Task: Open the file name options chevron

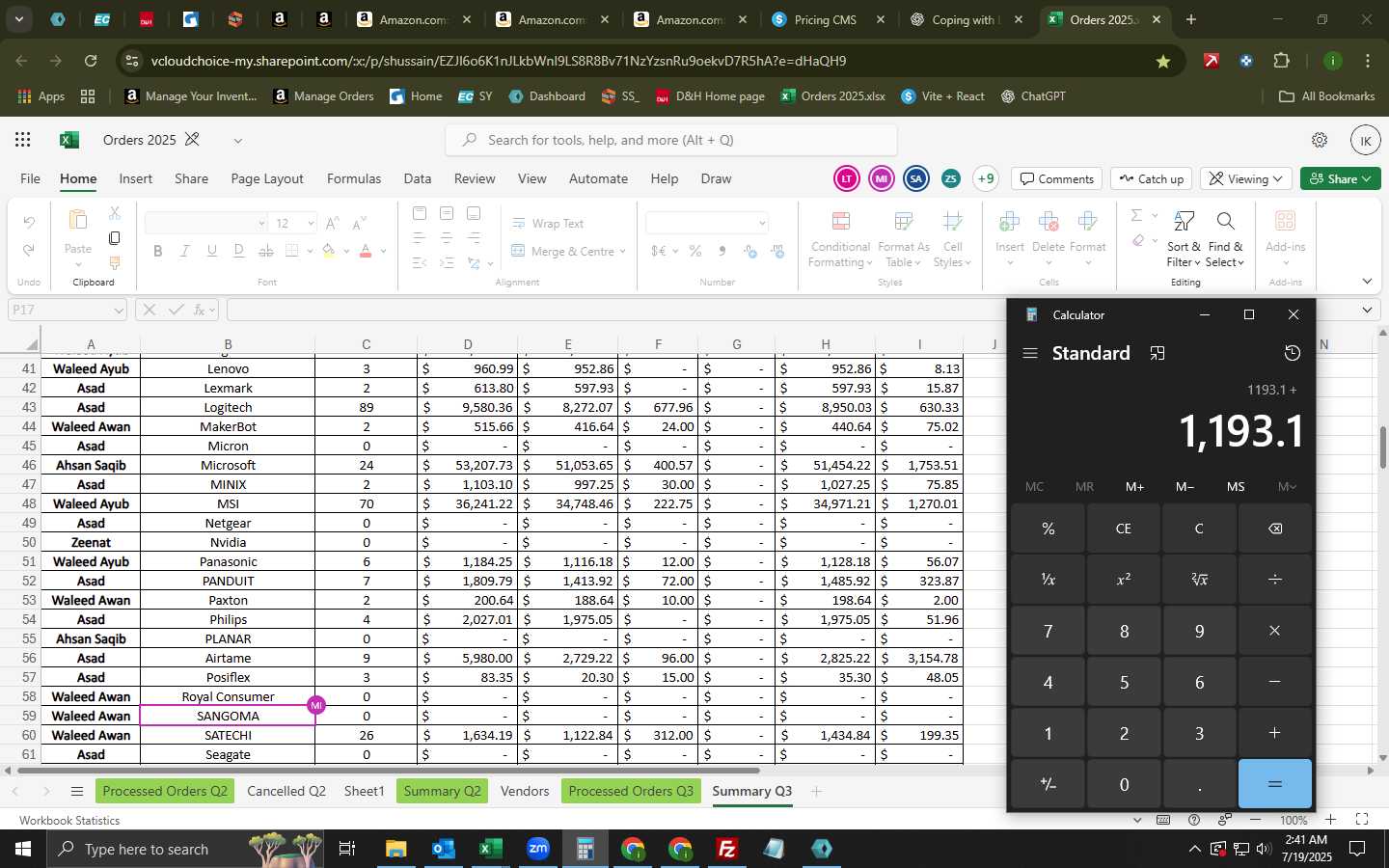Action: (x=237, y=141)
